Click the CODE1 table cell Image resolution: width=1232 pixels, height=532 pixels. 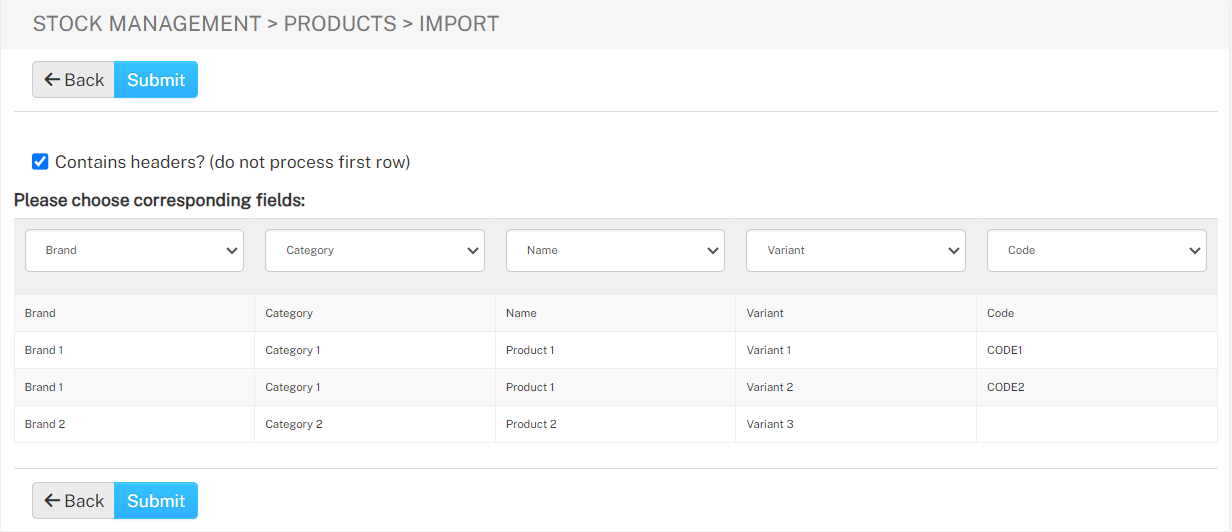point(1097,350)
